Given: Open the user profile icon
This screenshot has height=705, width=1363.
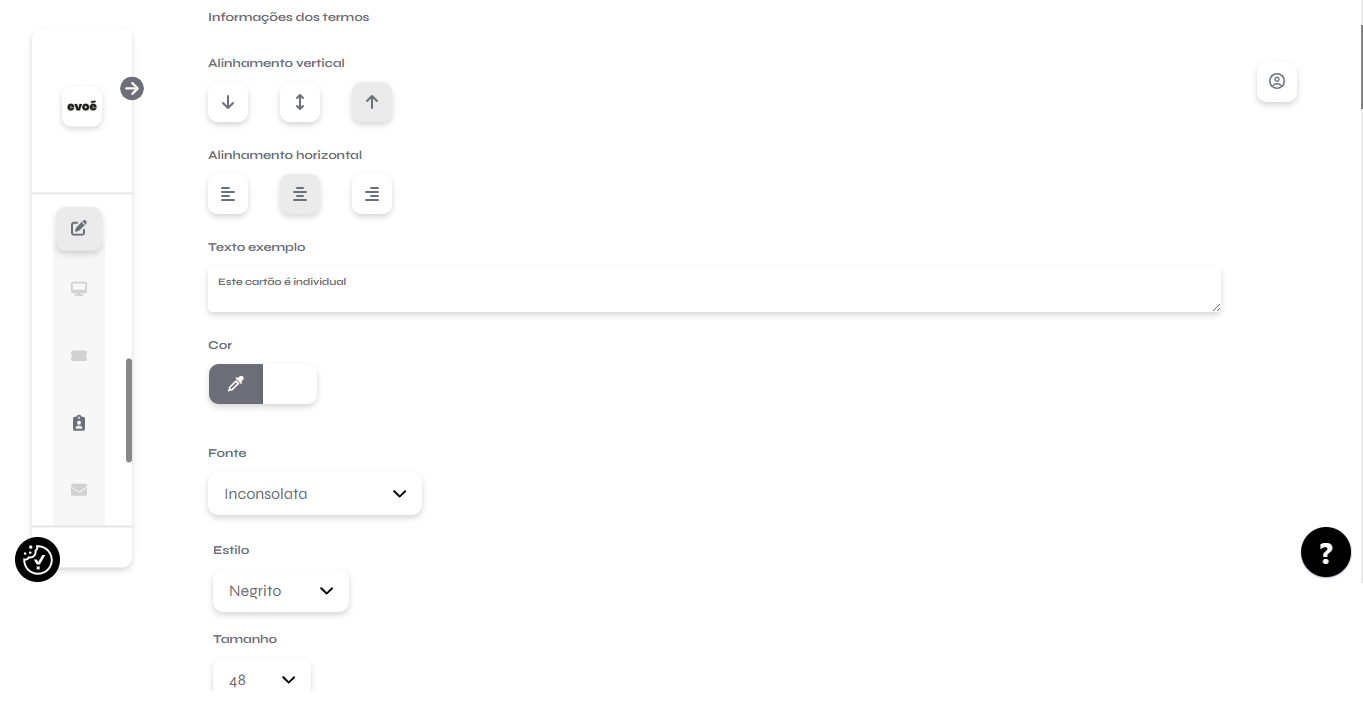Looking at the screenshot, I should (x=1277, y=82).
